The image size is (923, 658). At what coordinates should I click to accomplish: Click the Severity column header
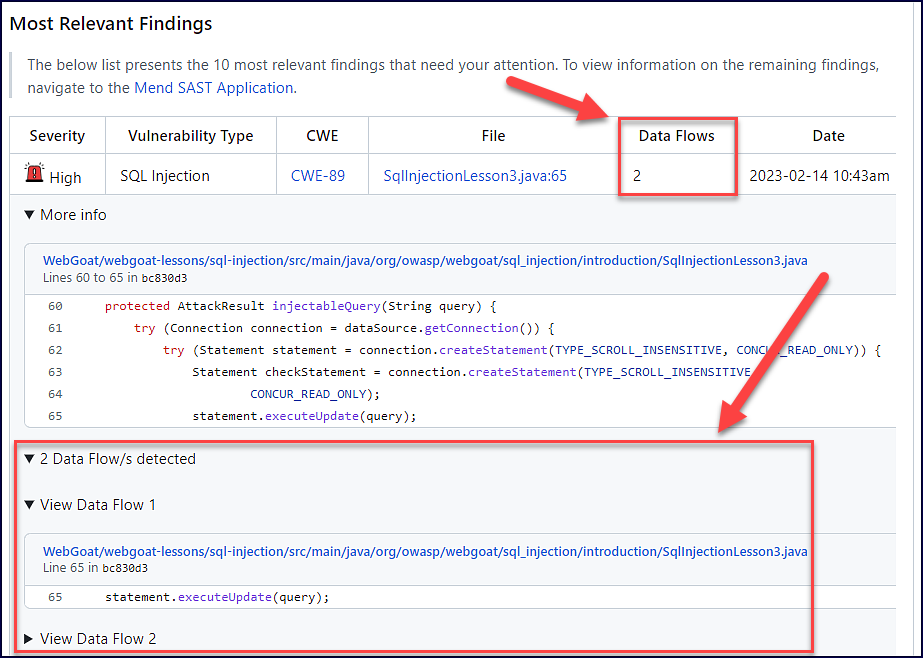pos(57,136)
